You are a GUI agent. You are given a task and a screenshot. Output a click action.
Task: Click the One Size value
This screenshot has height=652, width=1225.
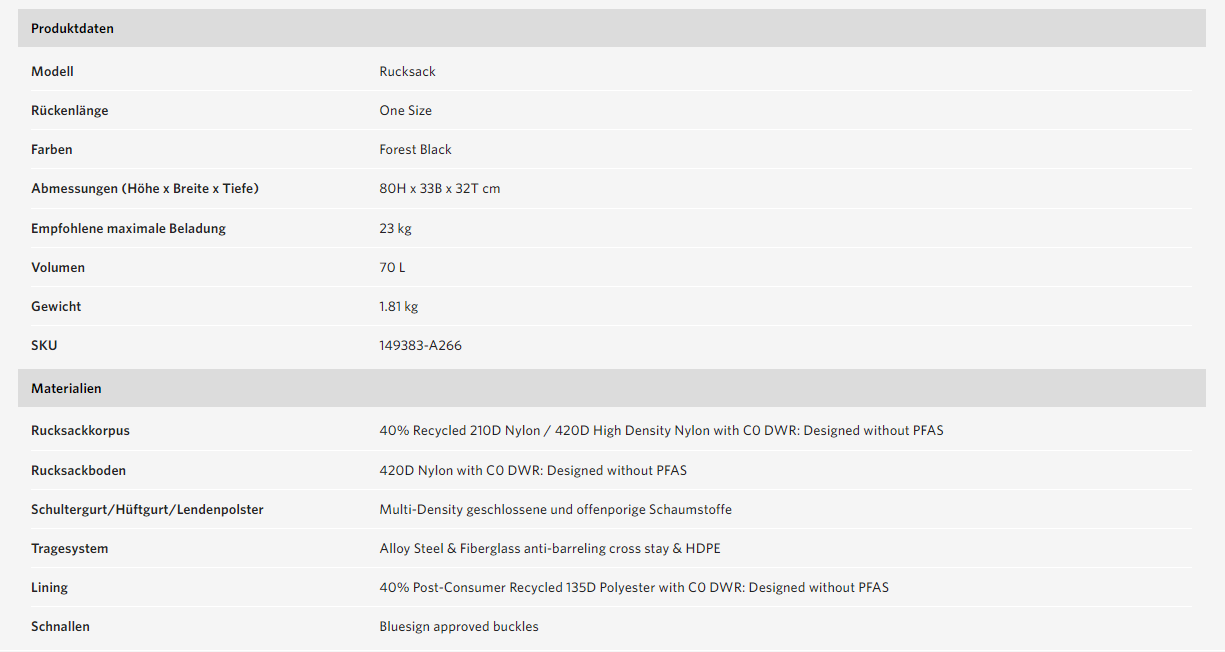405,110
